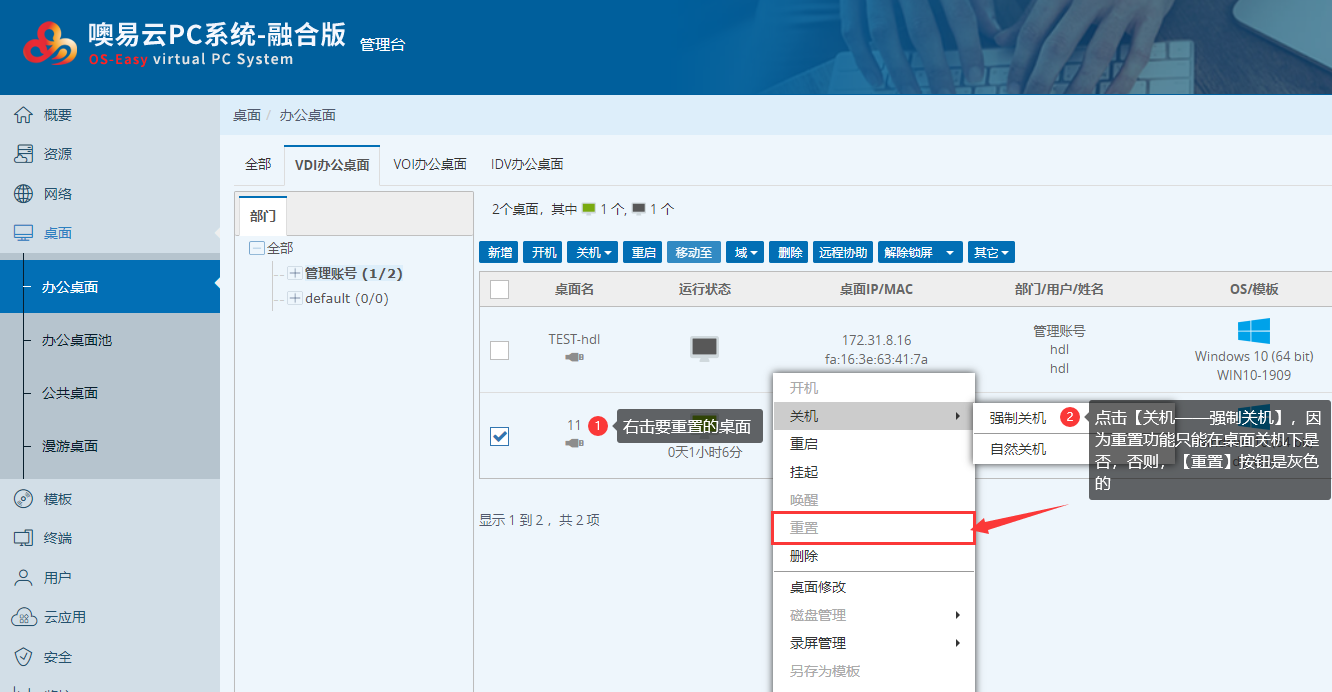This screenshot has width=1332, height=692.
Task: Click the 终端 terminal icon in sidebar
Action: 23,538
